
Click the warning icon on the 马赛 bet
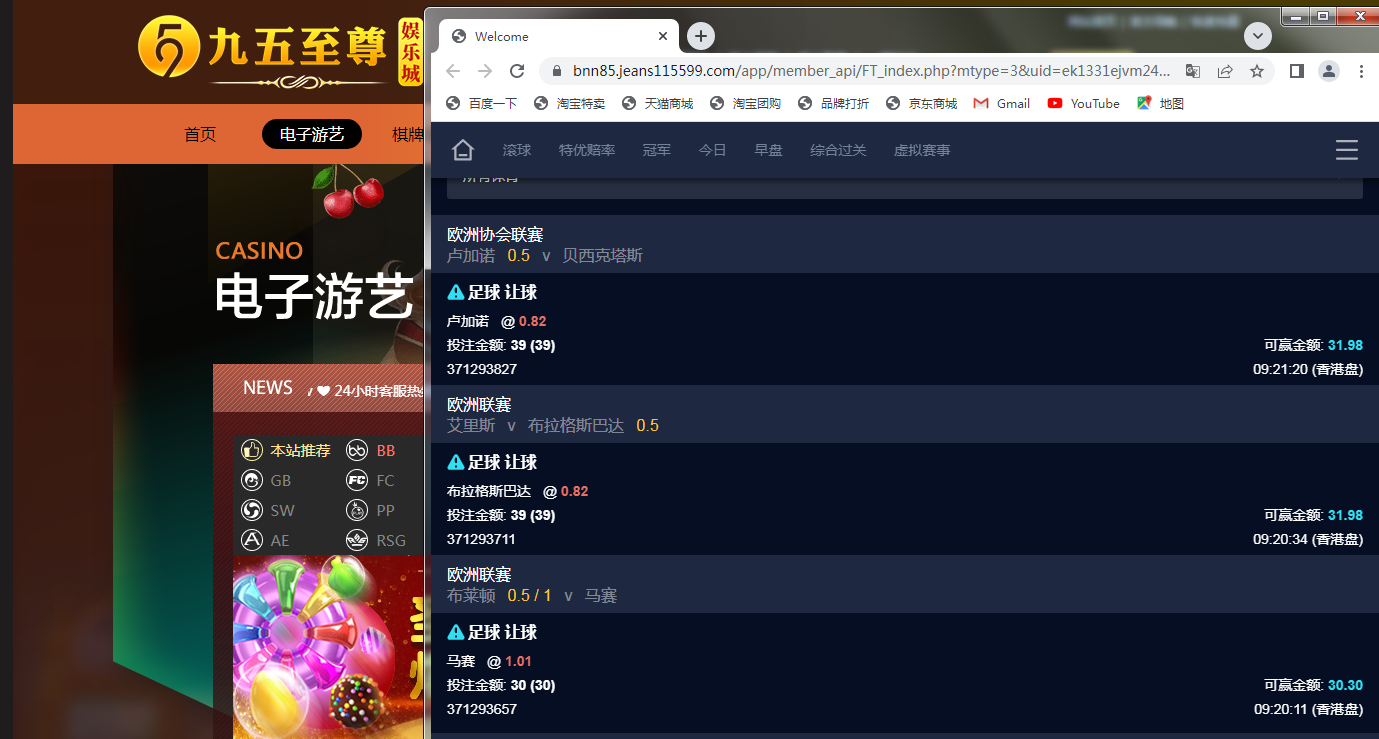(x=456, y=632)
